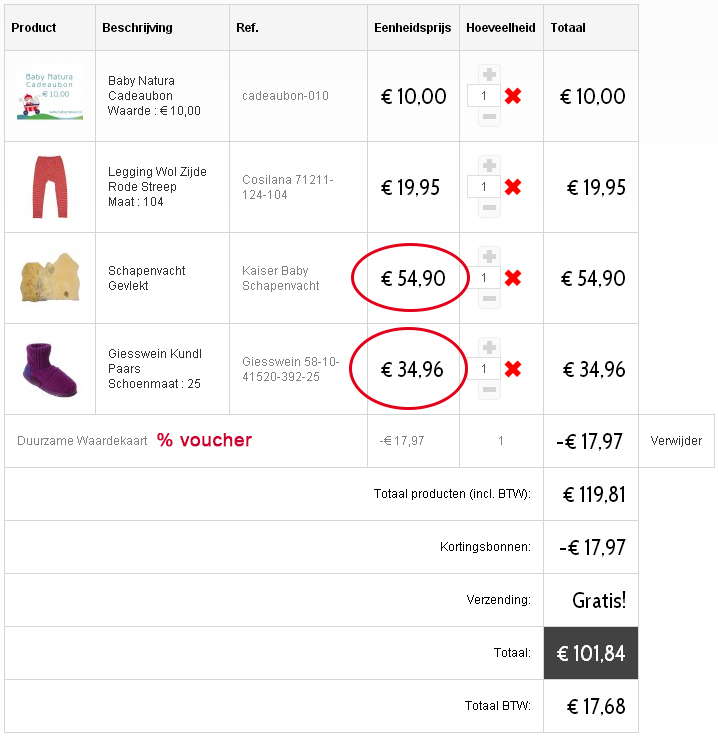The image size is (718, 736).
Task: Increase quantity of Baby Natura Cadeaubon
Action: 489,74
